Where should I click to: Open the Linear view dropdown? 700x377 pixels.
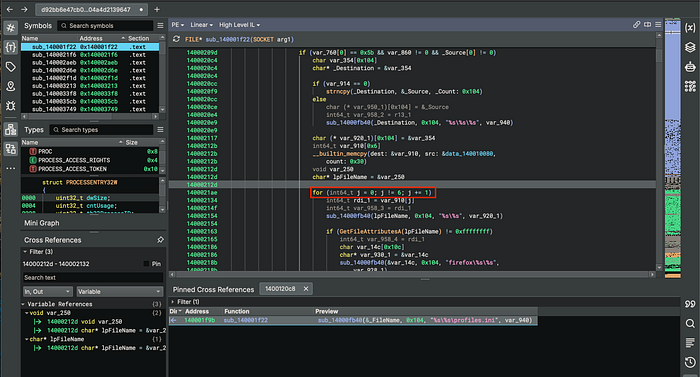tap(201, 25)
